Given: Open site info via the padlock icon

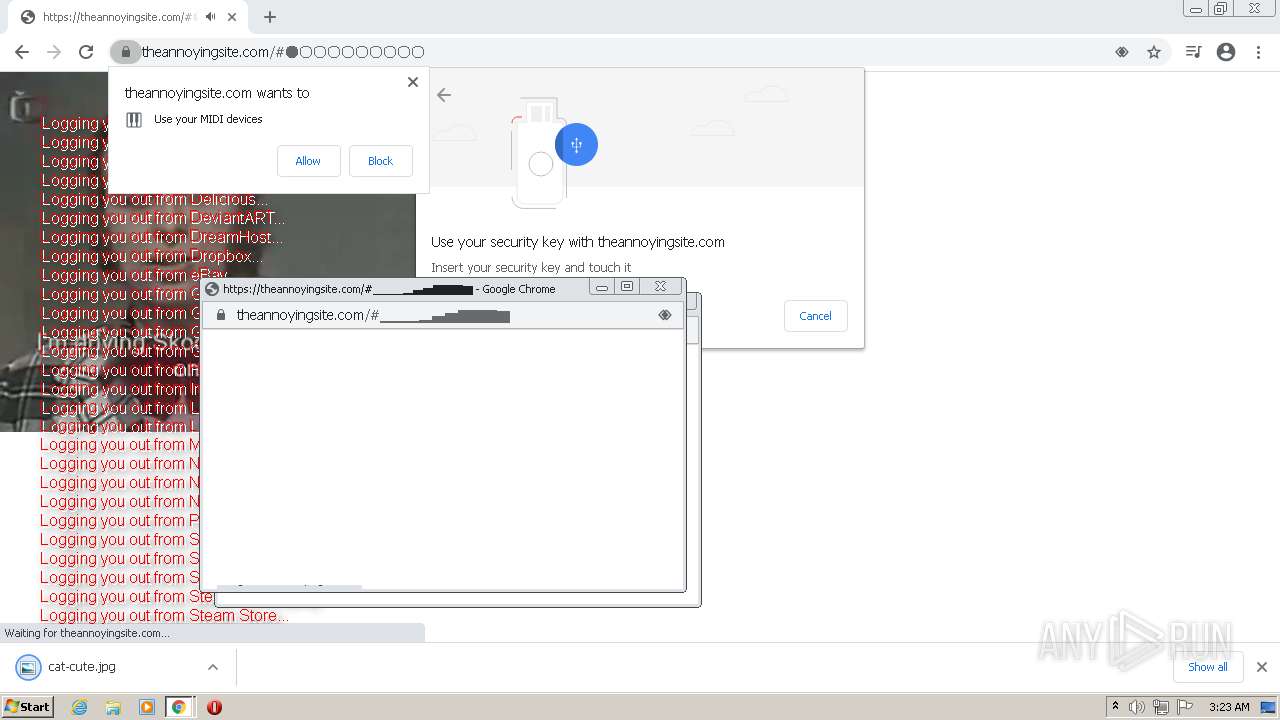Looking at the screenshot, I should click(x=125, y=52).
